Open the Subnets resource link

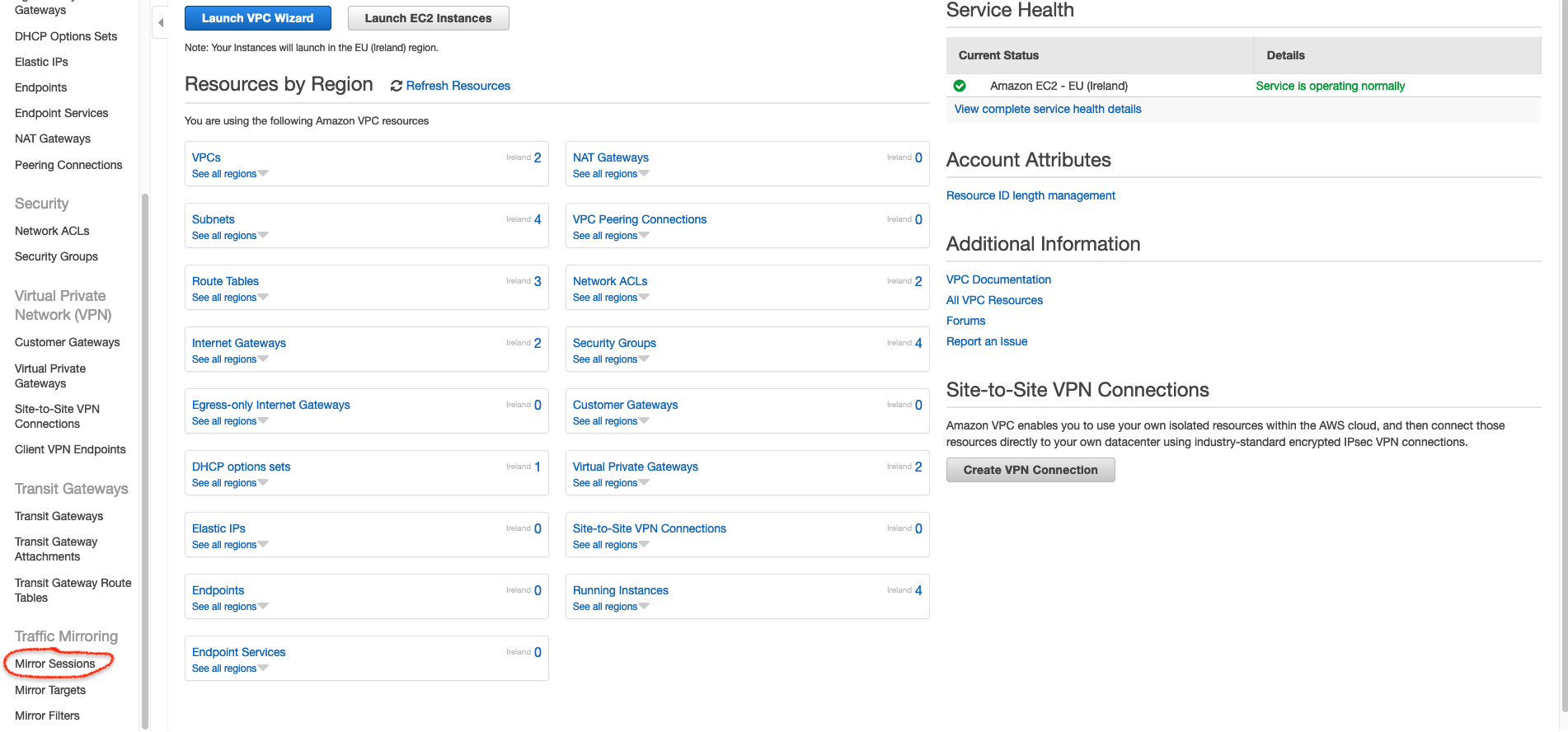pyautogui.click(x=214, y=219)
